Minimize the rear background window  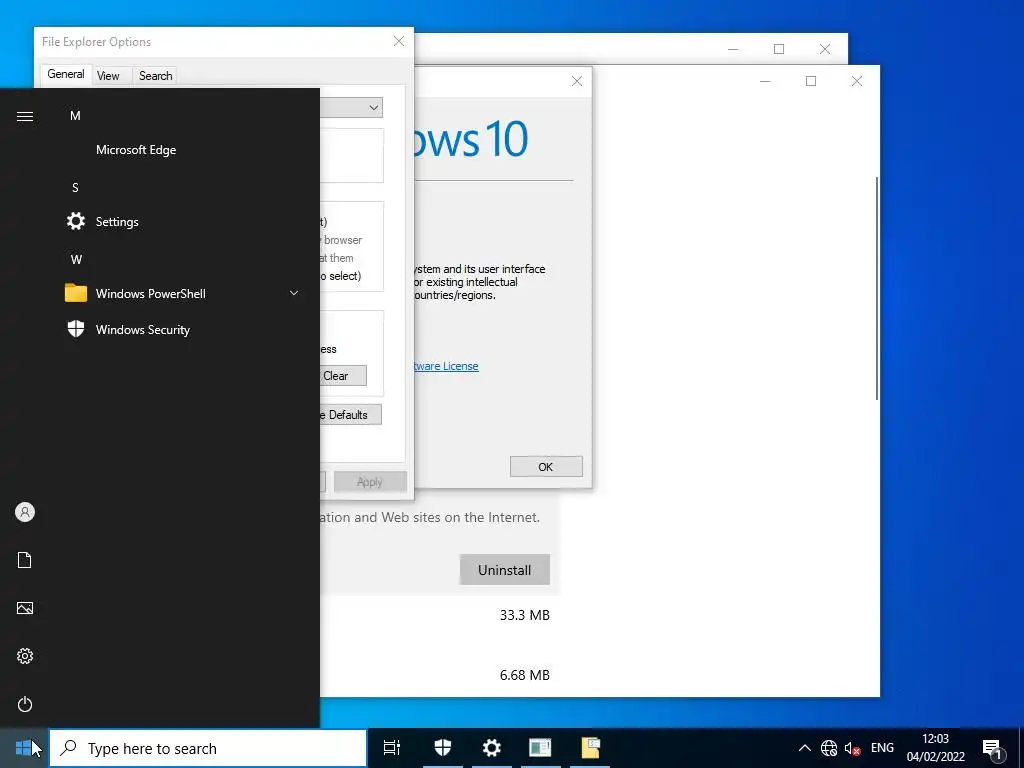click(733, 49)
